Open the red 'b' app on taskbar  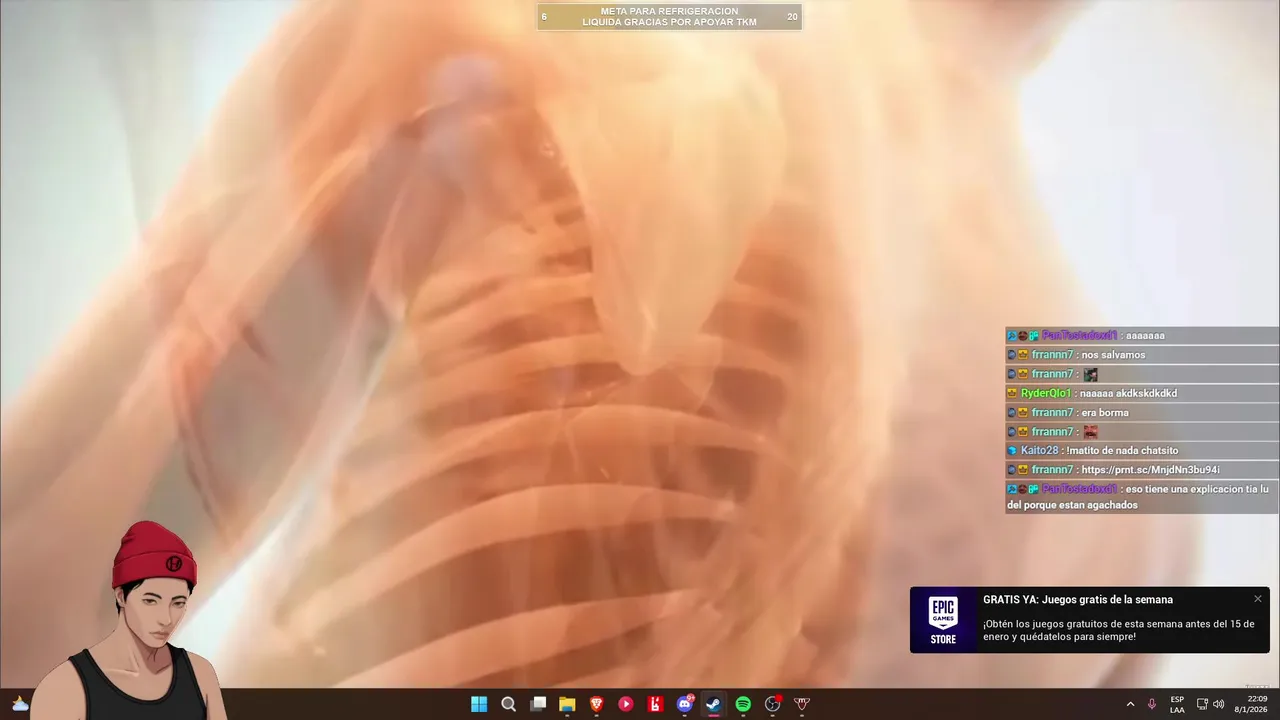(x=655, y=704)
